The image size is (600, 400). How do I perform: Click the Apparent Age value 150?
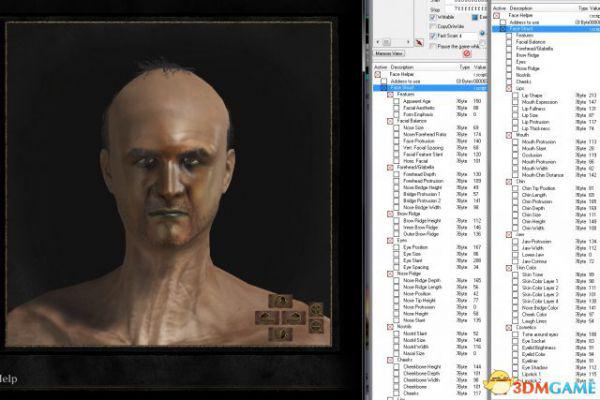tap(477, 101)
